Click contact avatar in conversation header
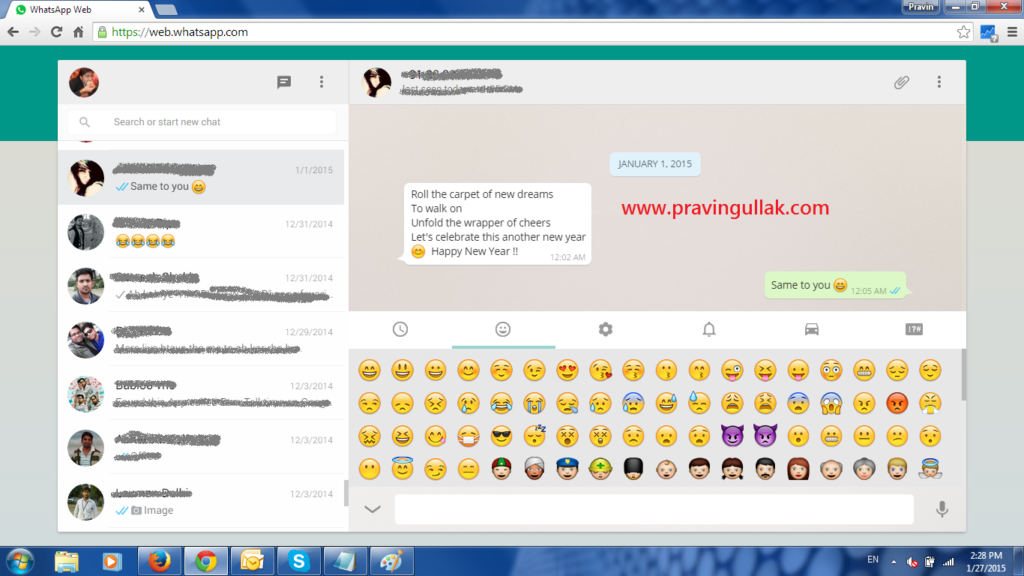 coord(377,82)
